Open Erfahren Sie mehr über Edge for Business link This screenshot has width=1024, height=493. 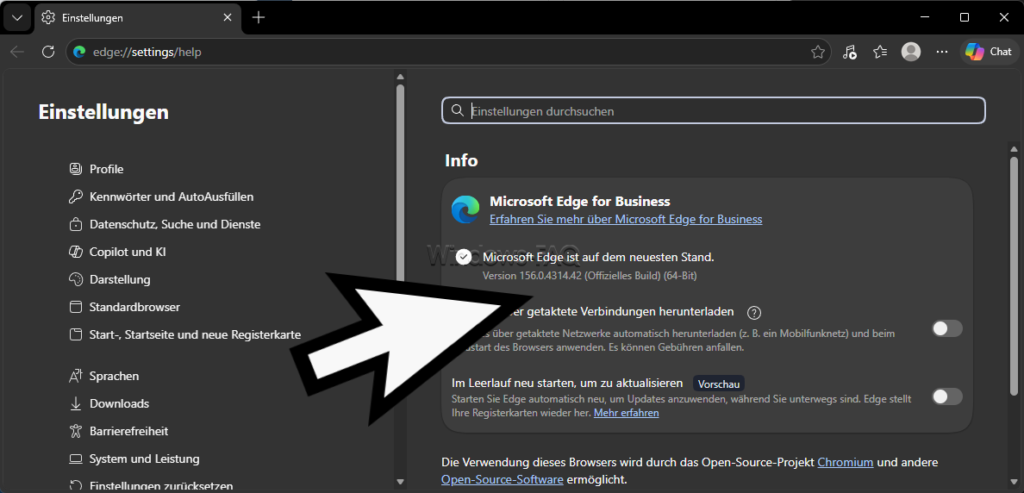(x=626, y=219)
